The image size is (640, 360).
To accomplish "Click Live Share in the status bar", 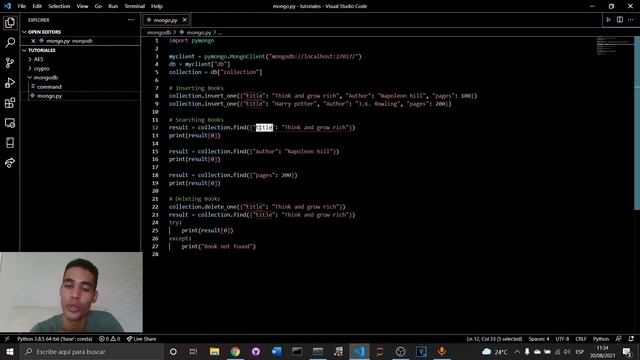I will coord(141,339).
